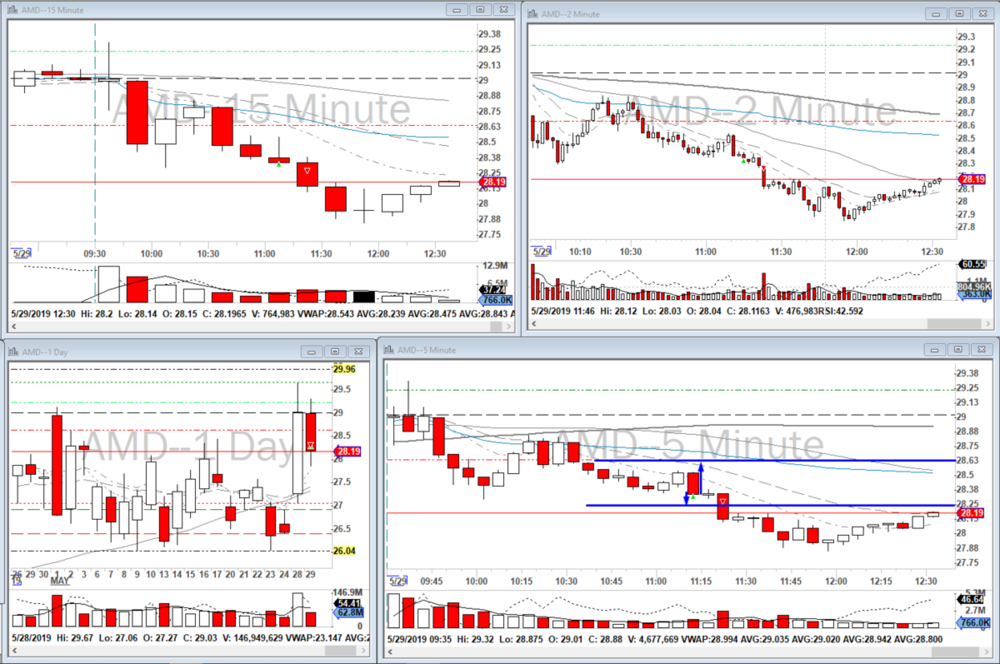Click the sell triangle marker on 15 Minute chart

coord(307,172)
